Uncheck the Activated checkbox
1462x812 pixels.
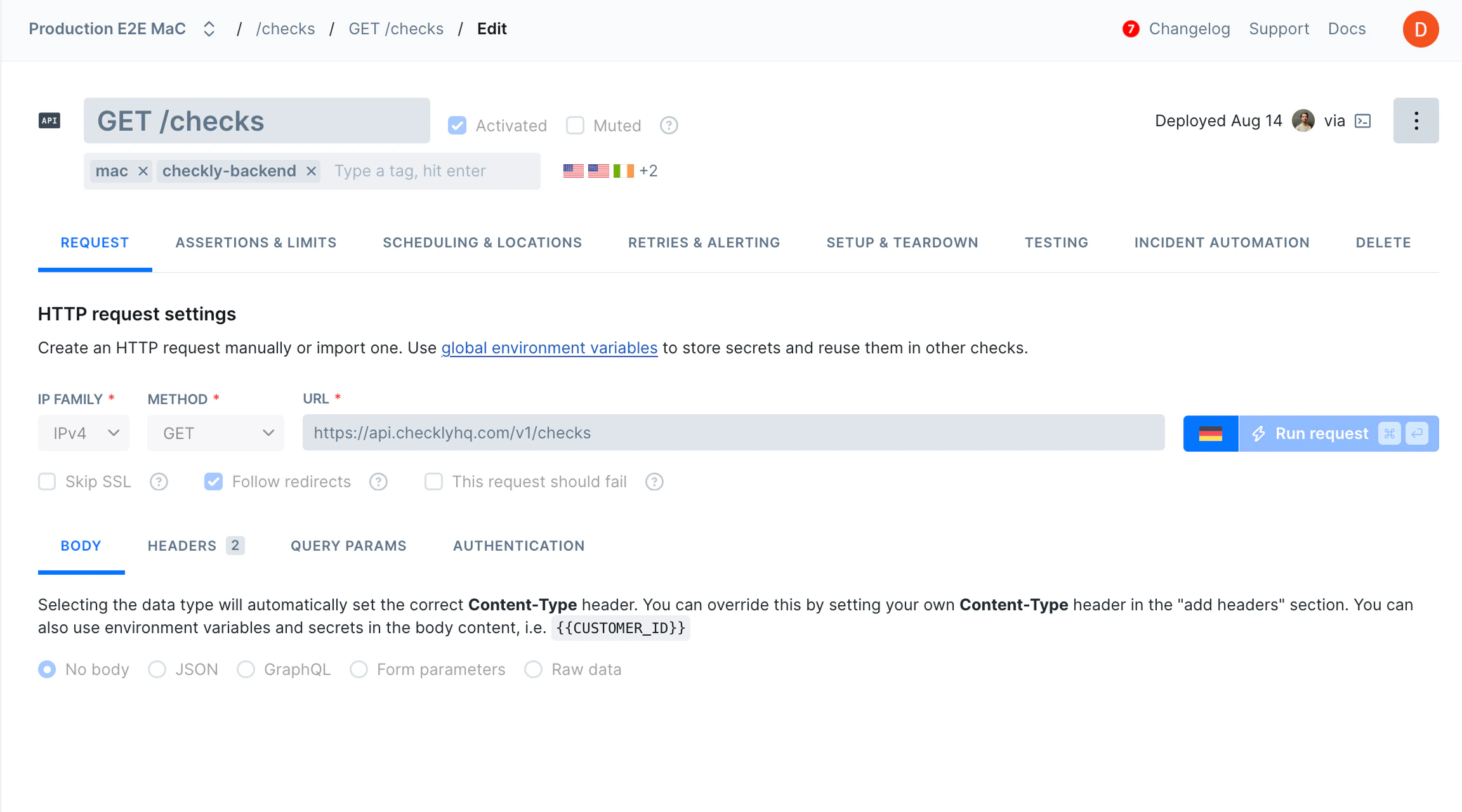click(457, 125)
